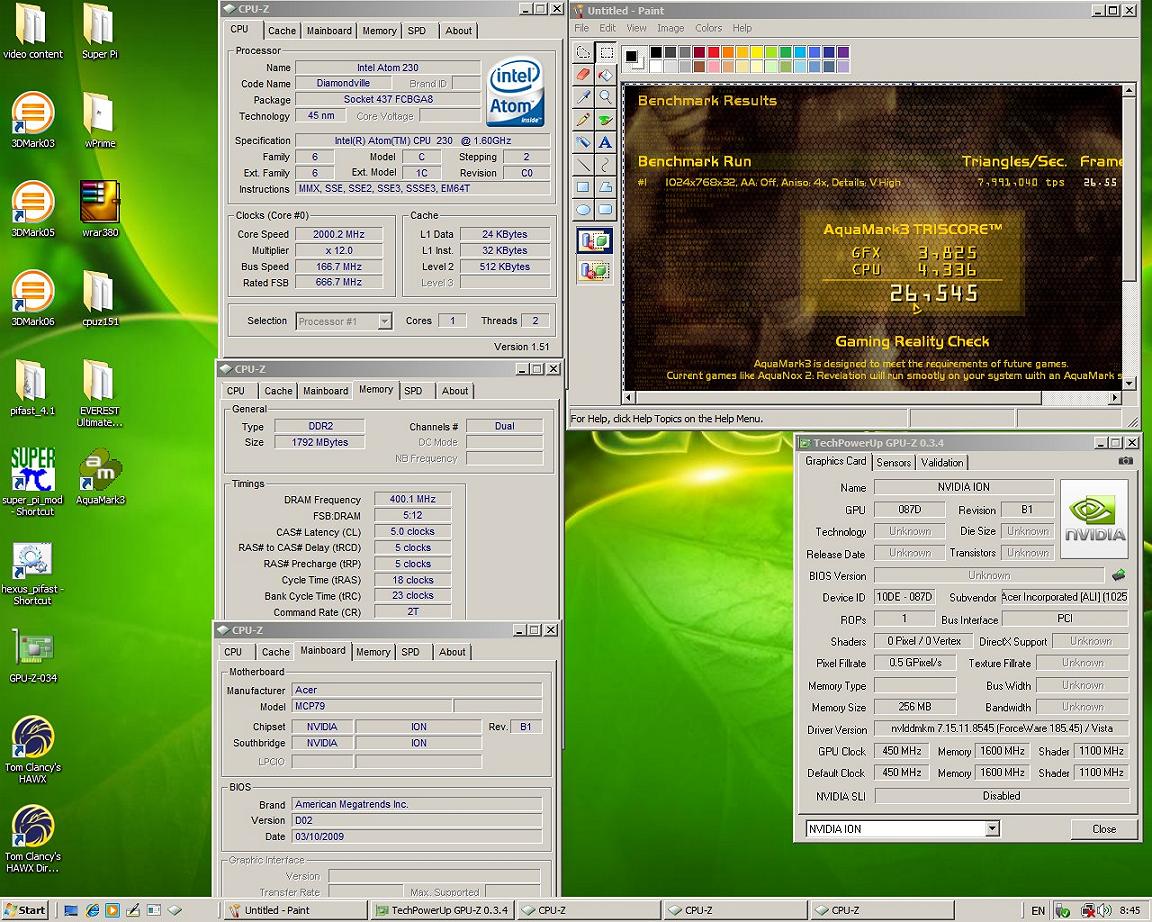The width and height of the screenshot is (1152, 922).
Task: Open the Cache tab in top CPU-Z window
Action: [x=281, y=31]
